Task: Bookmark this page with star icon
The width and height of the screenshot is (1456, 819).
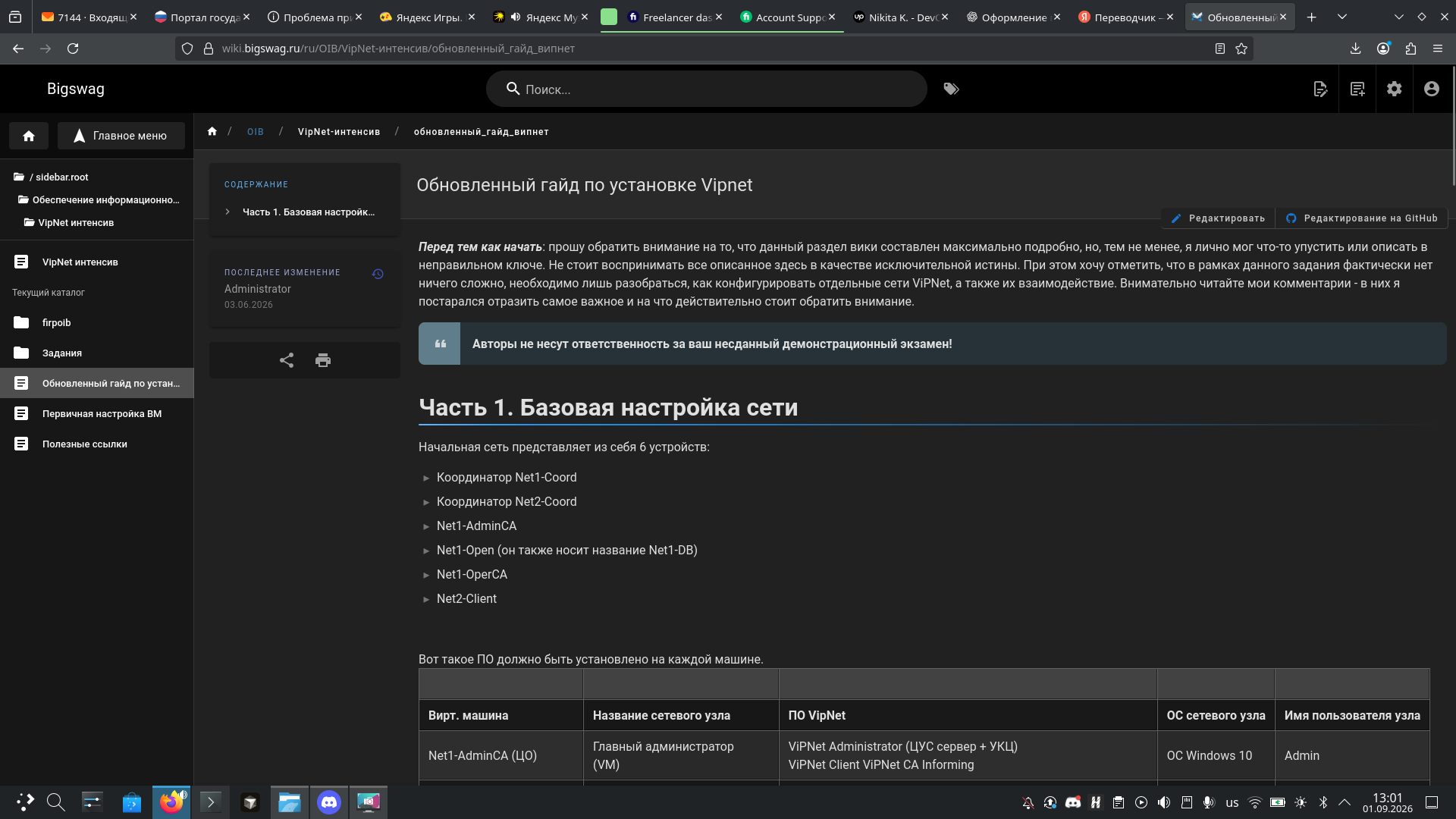Action: pos(1241,49)
